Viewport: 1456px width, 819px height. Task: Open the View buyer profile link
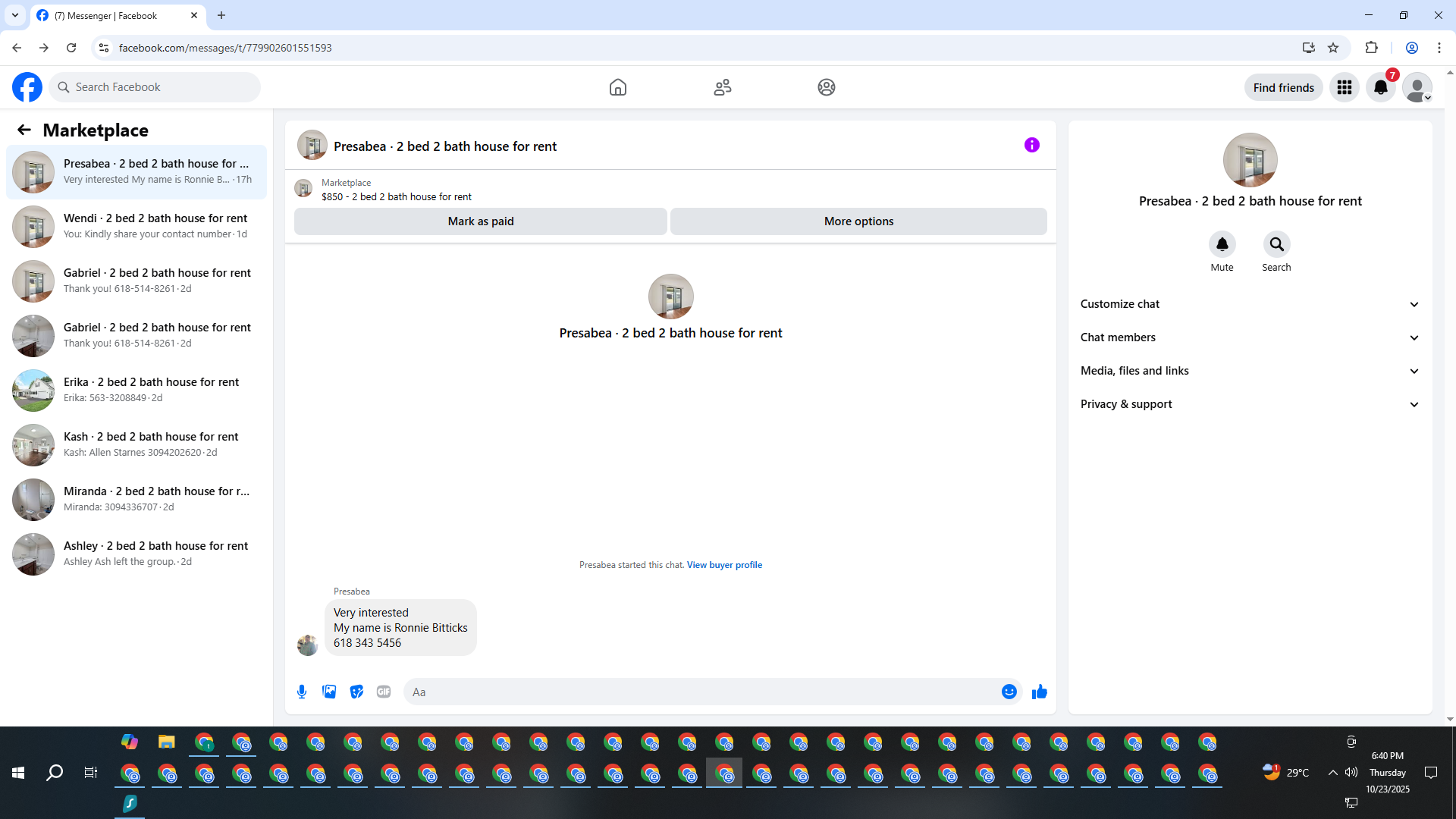point(724,565)
